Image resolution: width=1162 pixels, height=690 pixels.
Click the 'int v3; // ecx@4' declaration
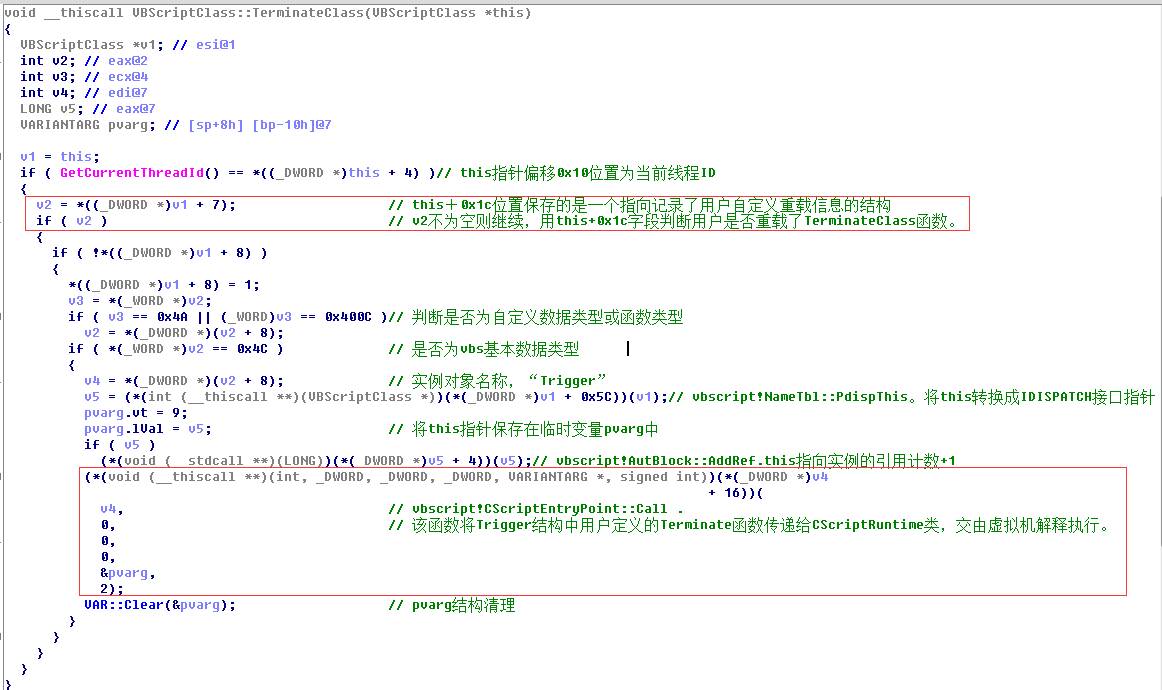(x=84, y=76)
